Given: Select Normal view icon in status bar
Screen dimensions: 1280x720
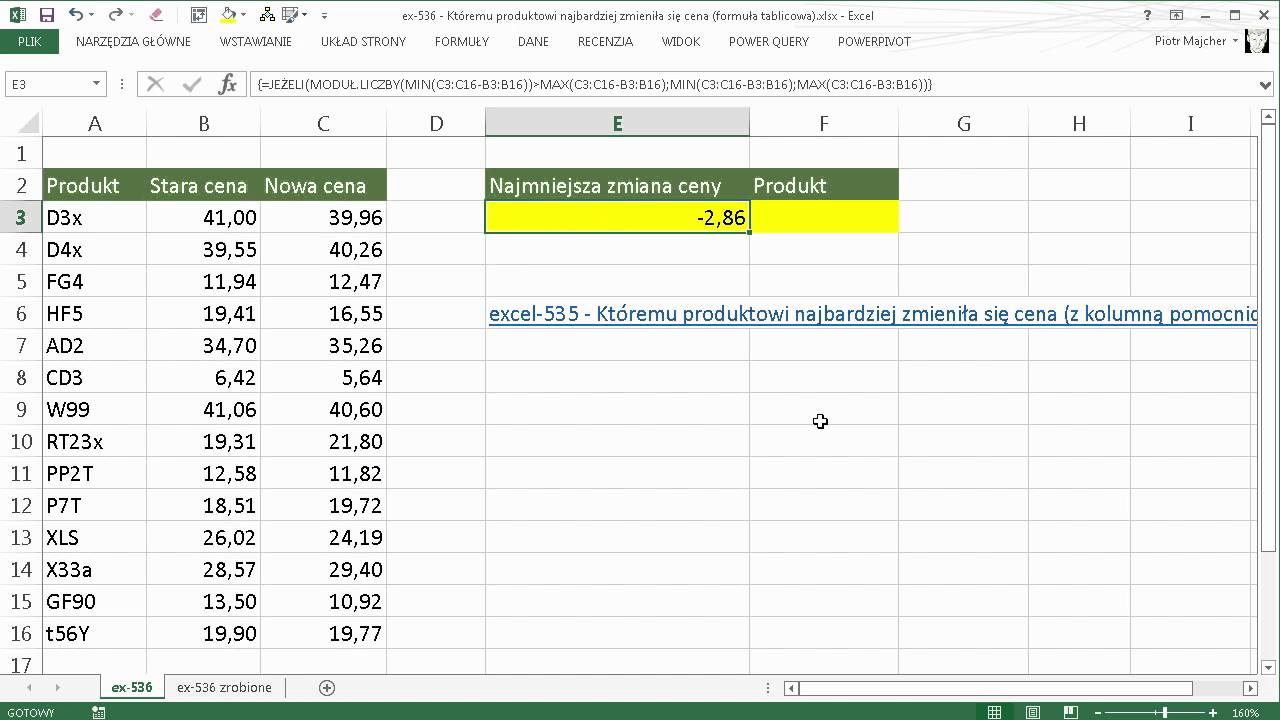Looking at the screenshot, I should pyautogui.click(x=994, y=712).
